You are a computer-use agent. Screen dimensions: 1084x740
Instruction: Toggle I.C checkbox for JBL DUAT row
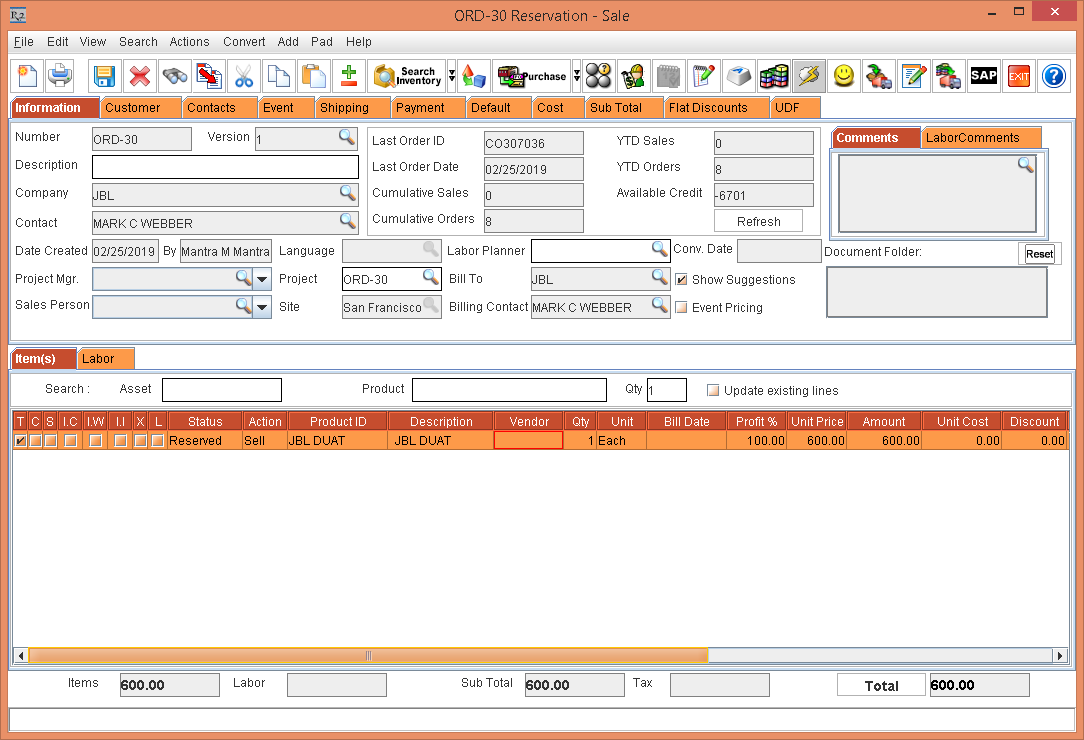[x=70, y=441]
